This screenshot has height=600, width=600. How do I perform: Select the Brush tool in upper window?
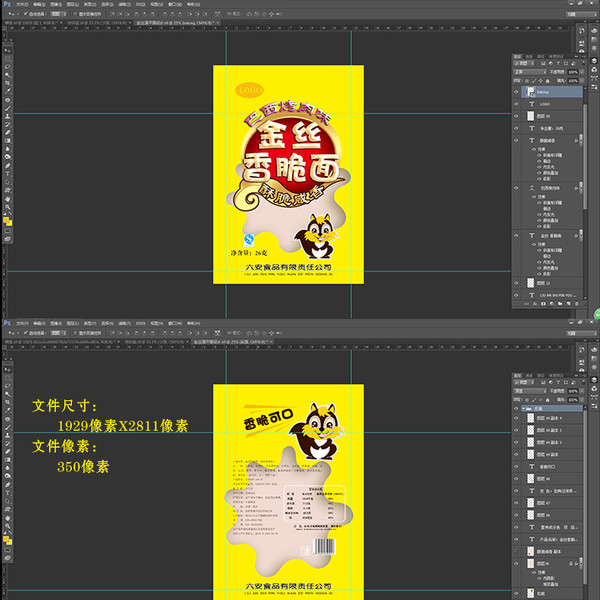tap(7, 108)
